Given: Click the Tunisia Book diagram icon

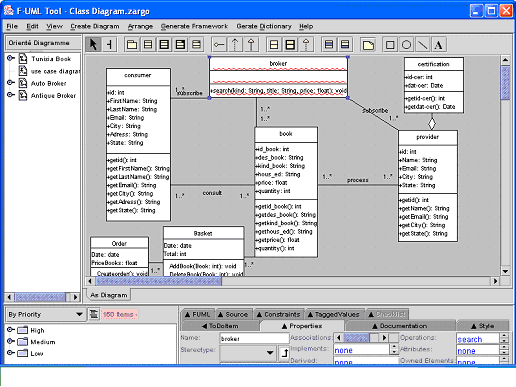Looking at the screenshot, I should [23, 59].
